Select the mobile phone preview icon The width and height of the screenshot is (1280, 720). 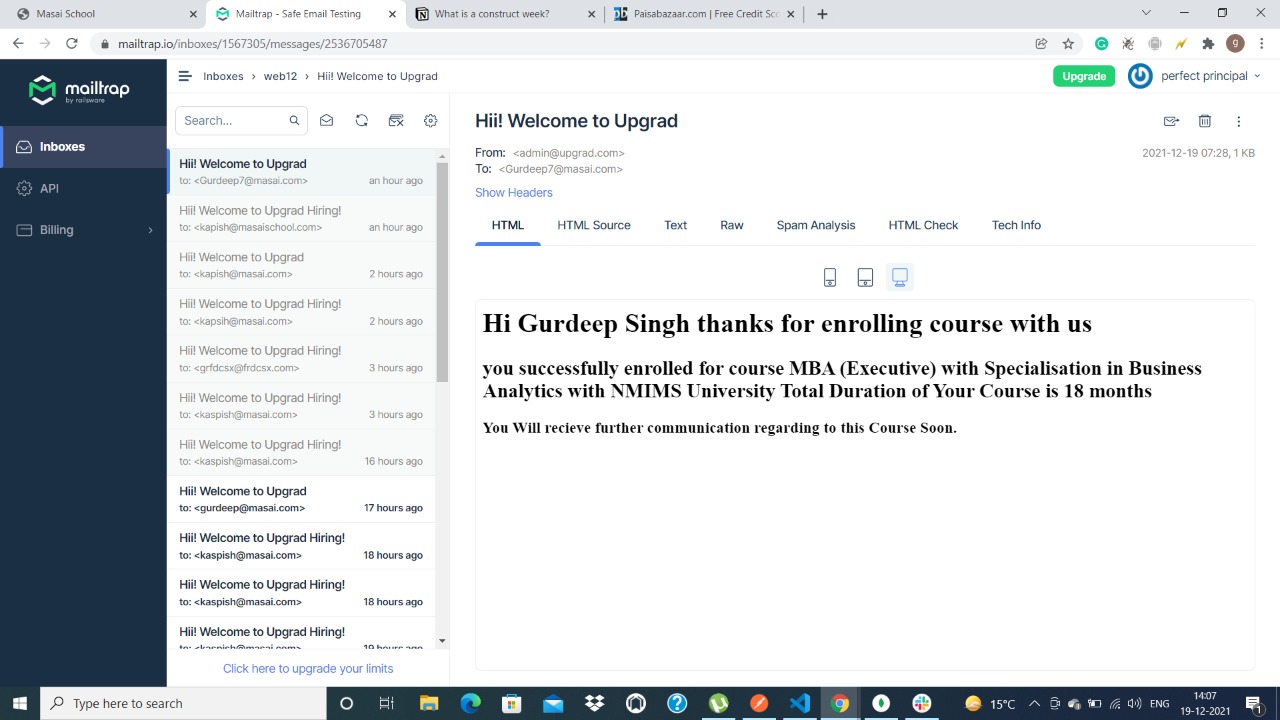[x=829, y=277]
